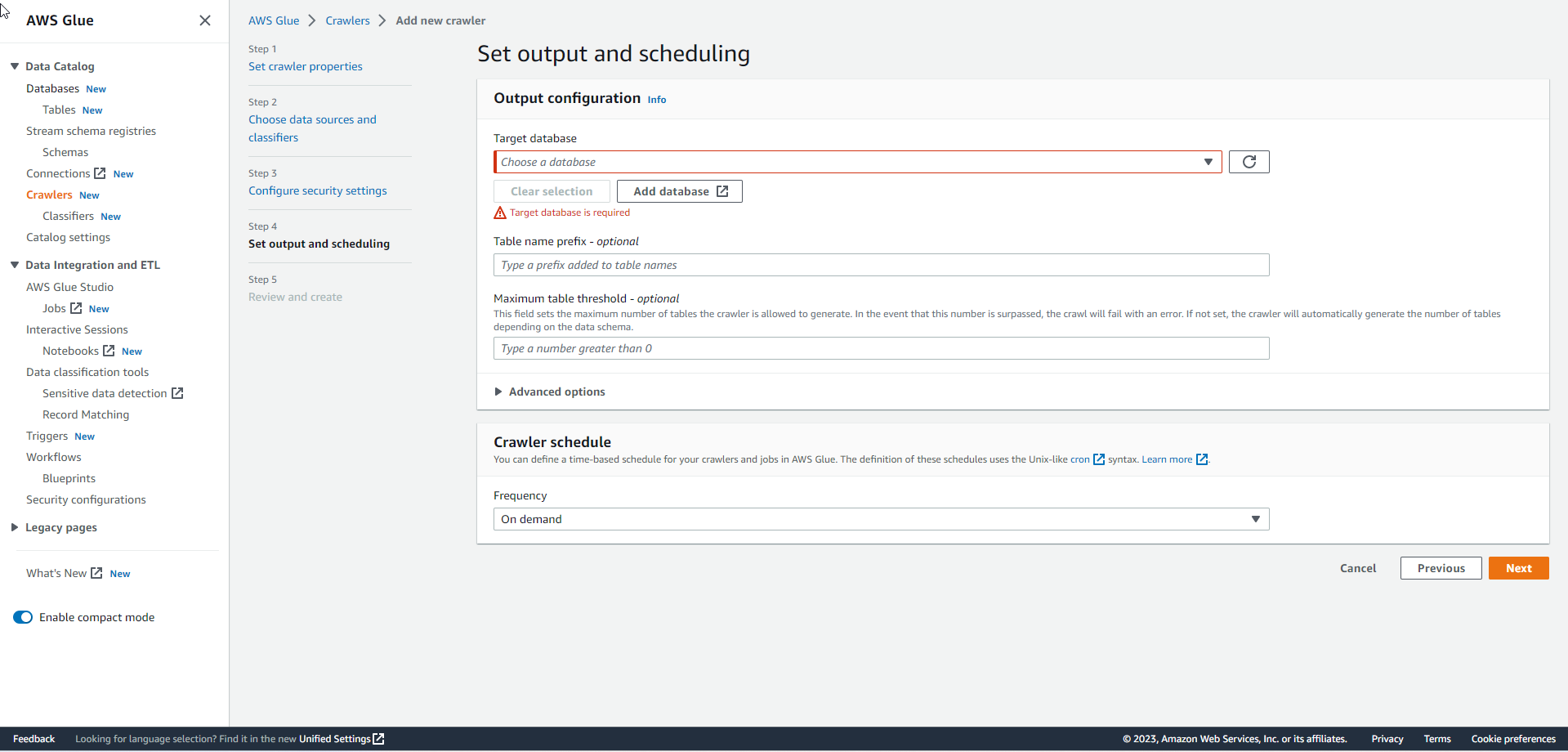This screenshot has height=752, width=1568.
Task: Open Unified Settings link in footer
Action: coord(335,739)
